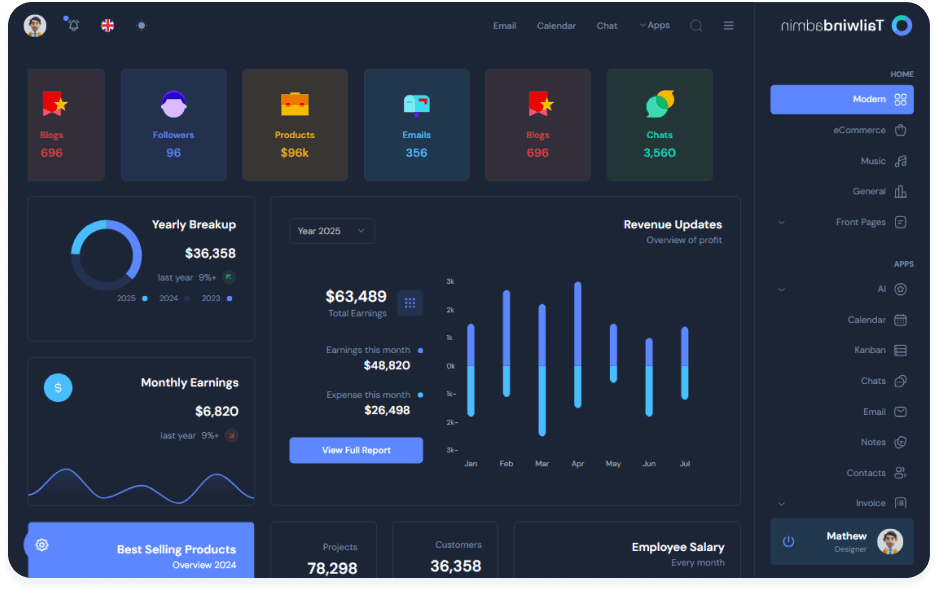Click the dollar icon in Monthly Earnings

click(x=58, y=387)
